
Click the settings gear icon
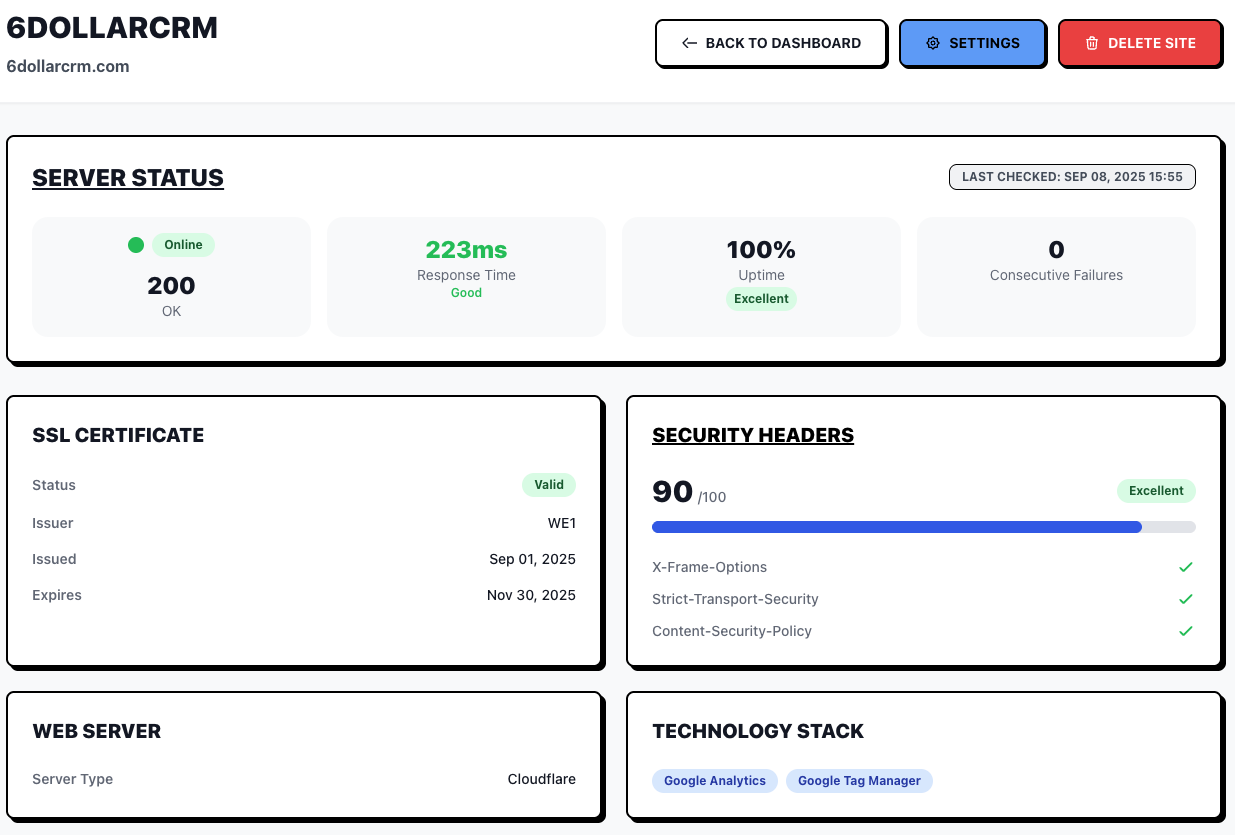point(933,43)
